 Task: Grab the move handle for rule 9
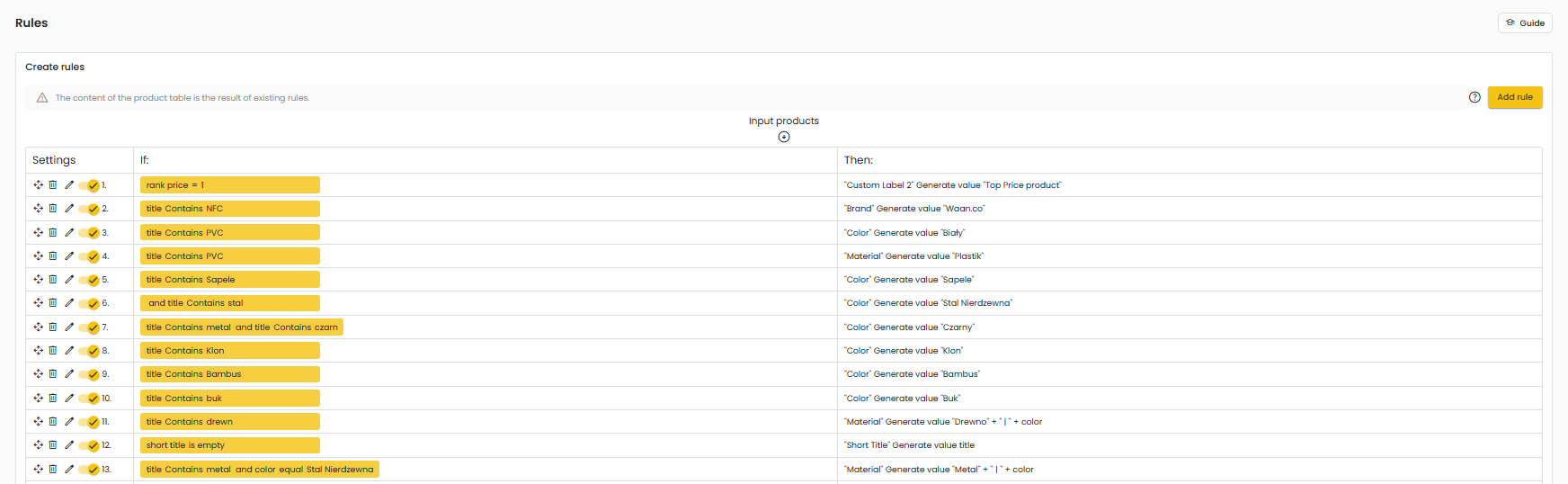(x=39, y=374)
